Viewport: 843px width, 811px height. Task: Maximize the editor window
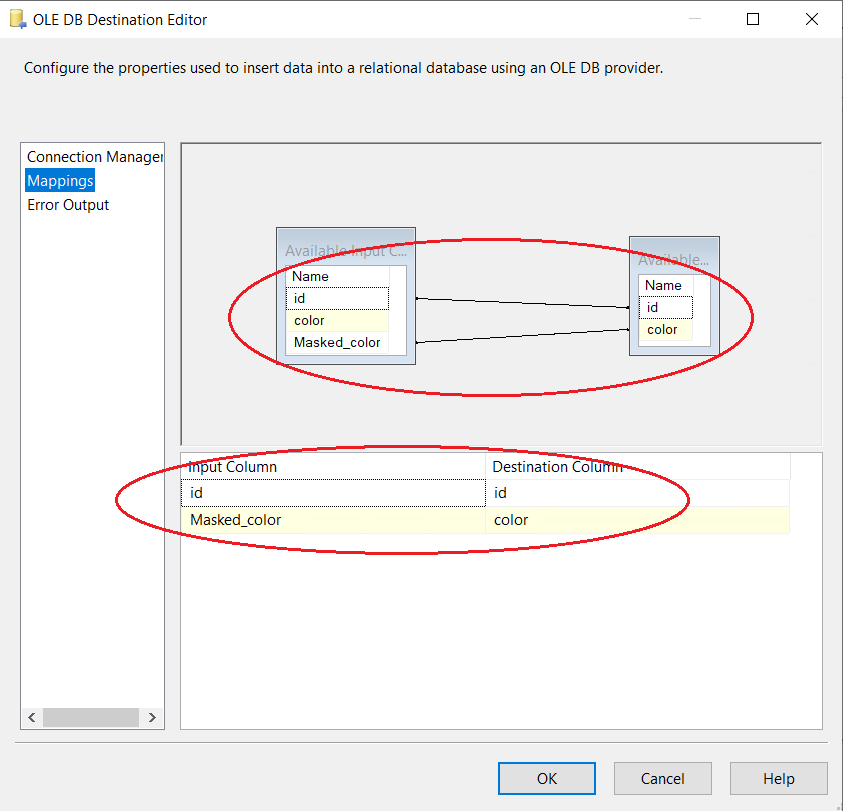tap(753, 19)
